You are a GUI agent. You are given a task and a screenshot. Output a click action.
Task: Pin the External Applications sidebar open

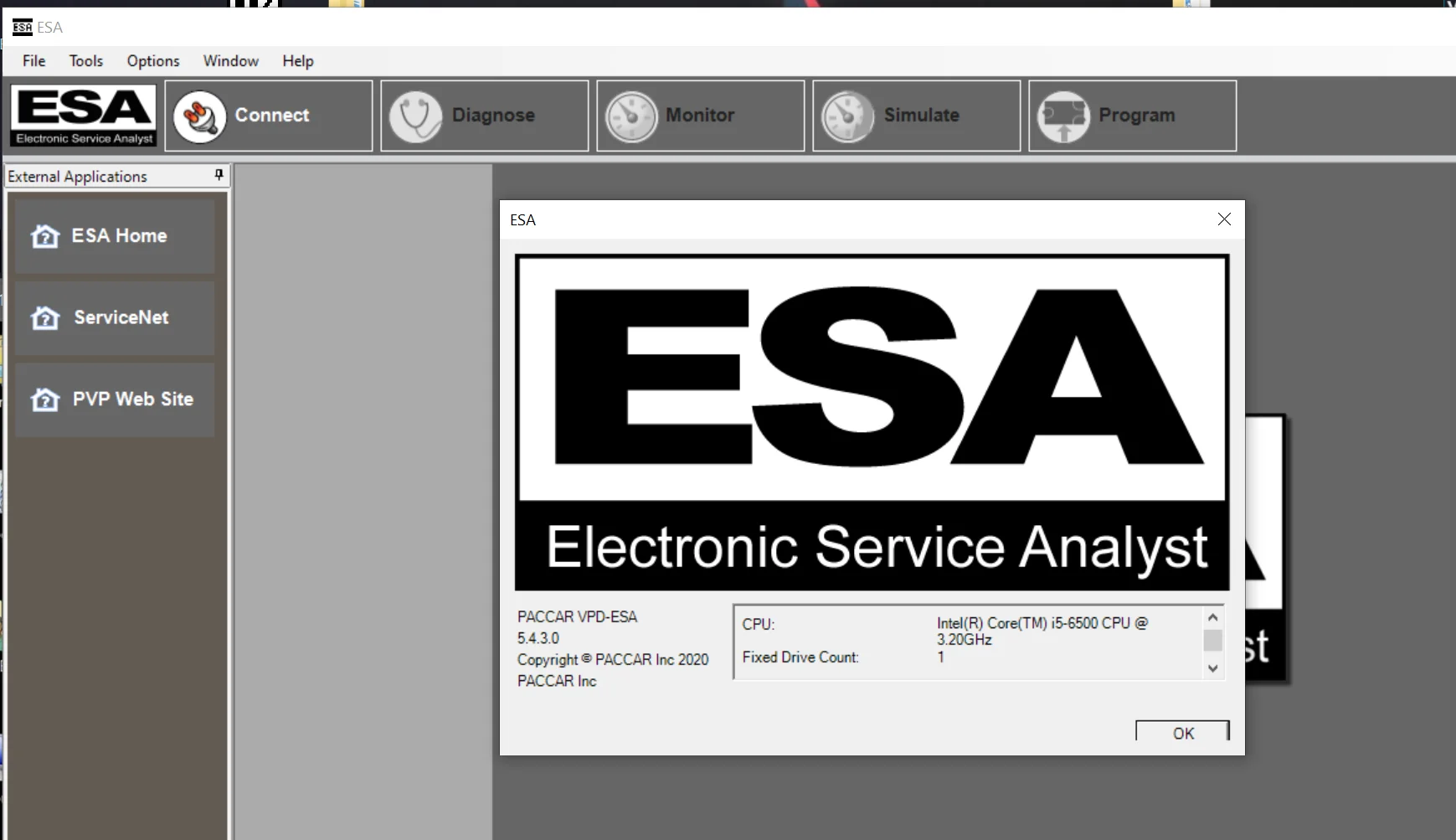click(x=218, y=175)
